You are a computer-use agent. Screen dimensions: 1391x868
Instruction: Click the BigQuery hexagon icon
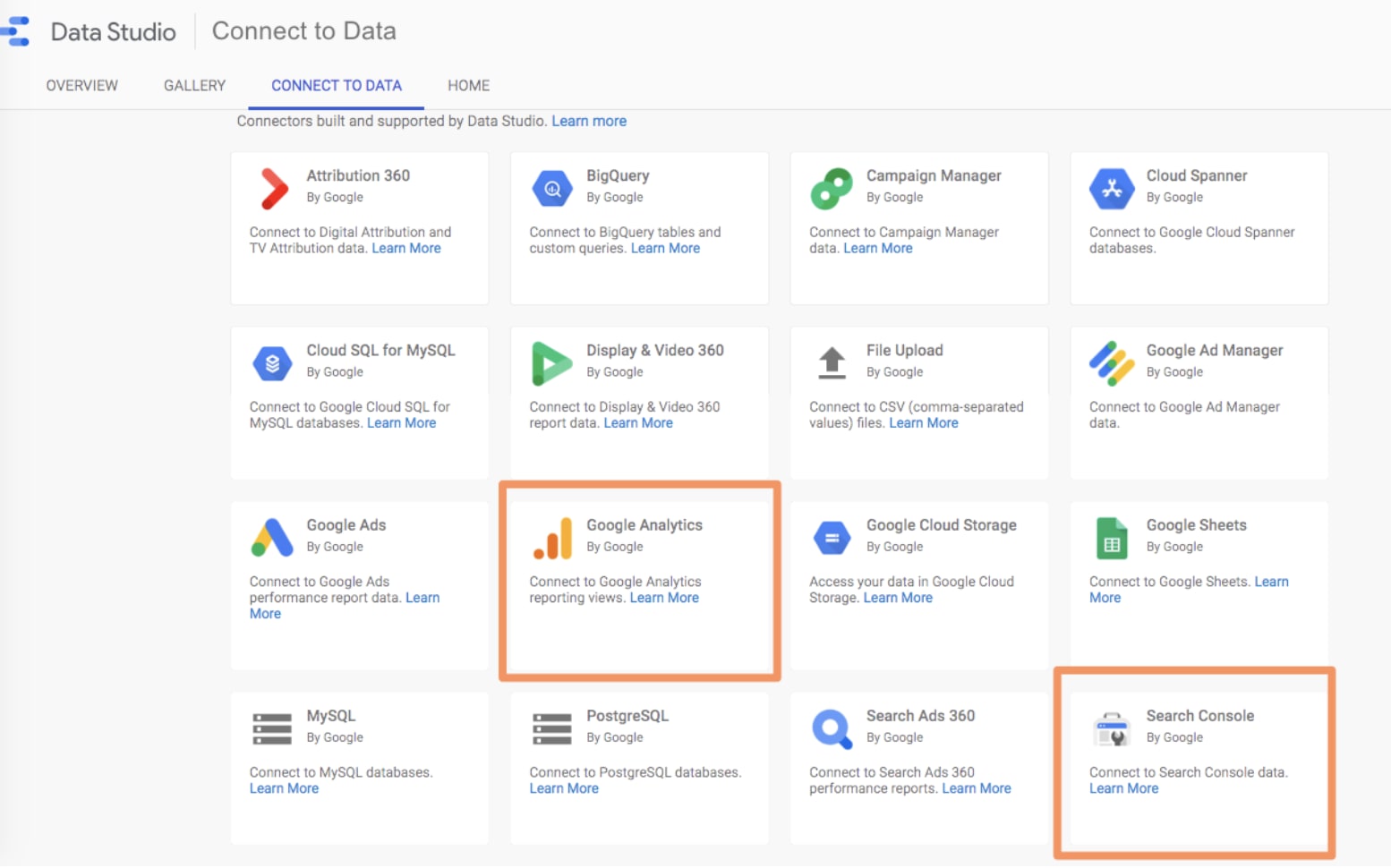coord(552,188)
